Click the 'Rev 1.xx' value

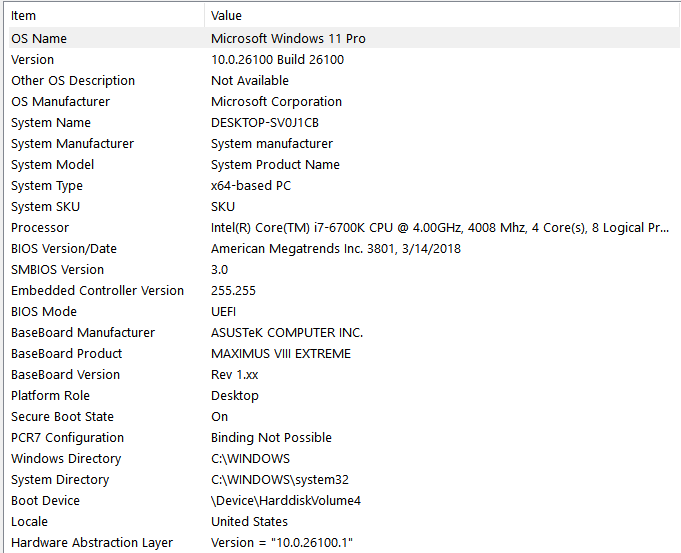[235, 374]
